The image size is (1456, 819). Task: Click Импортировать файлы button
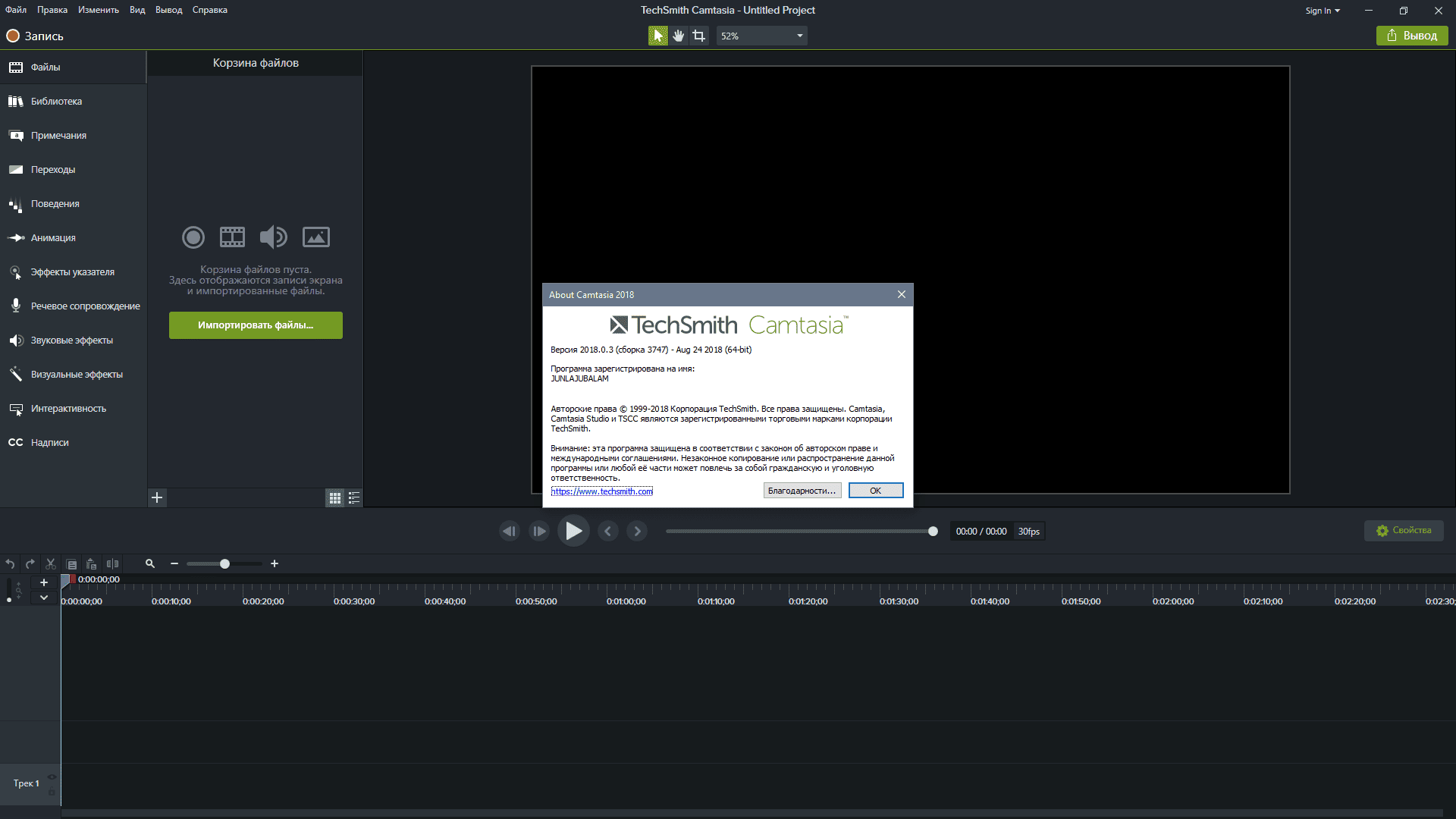point(256,325)
